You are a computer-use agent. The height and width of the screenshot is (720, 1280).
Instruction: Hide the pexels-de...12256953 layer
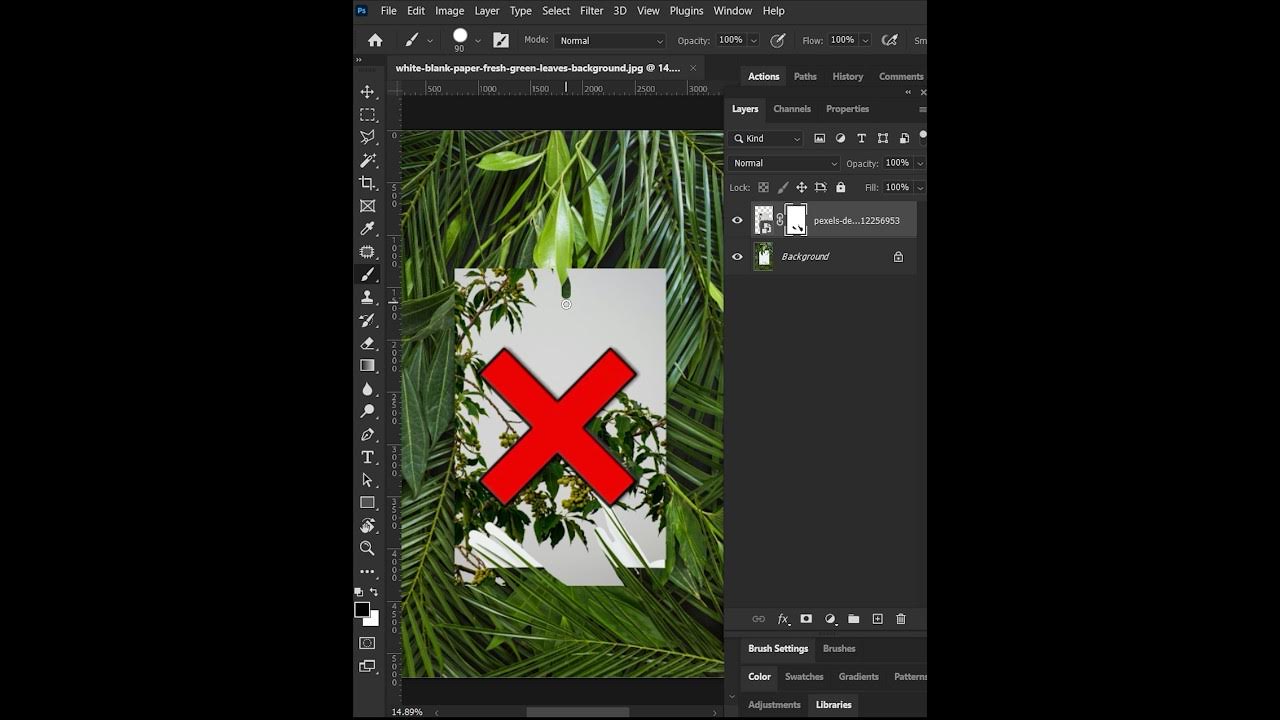pos(737,220)
